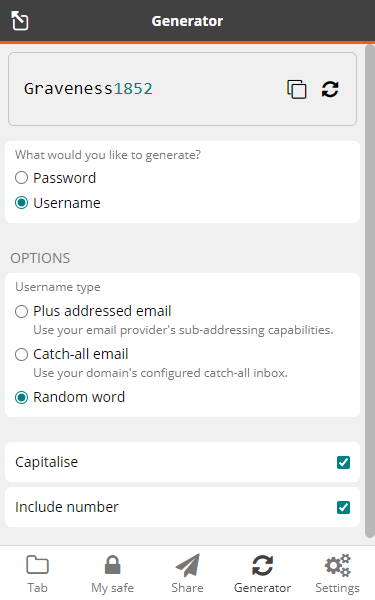Choose Plus addressed email type
Screen dimensions: 375x600
point(21,311)
